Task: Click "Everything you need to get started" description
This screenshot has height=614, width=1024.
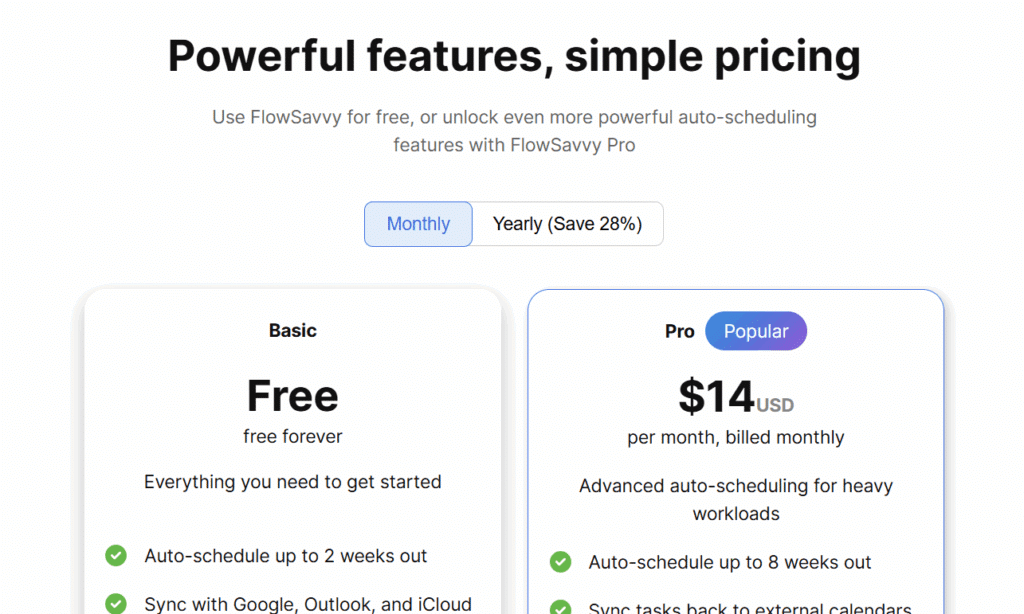Action: click(x=293, y=482)
